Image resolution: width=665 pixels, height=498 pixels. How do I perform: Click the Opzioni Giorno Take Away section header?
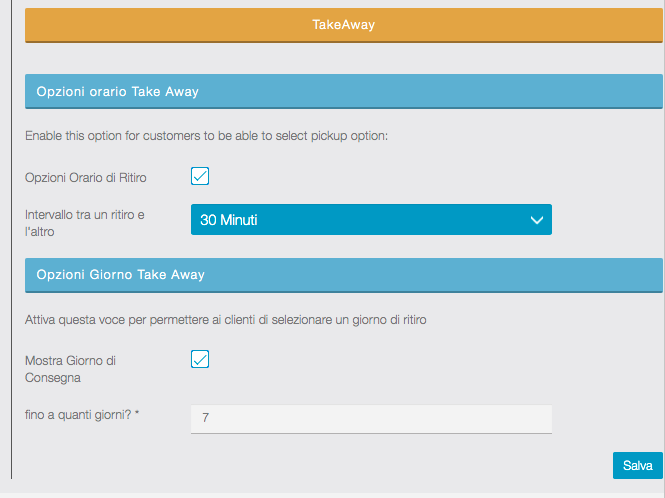tap(343, 273)
